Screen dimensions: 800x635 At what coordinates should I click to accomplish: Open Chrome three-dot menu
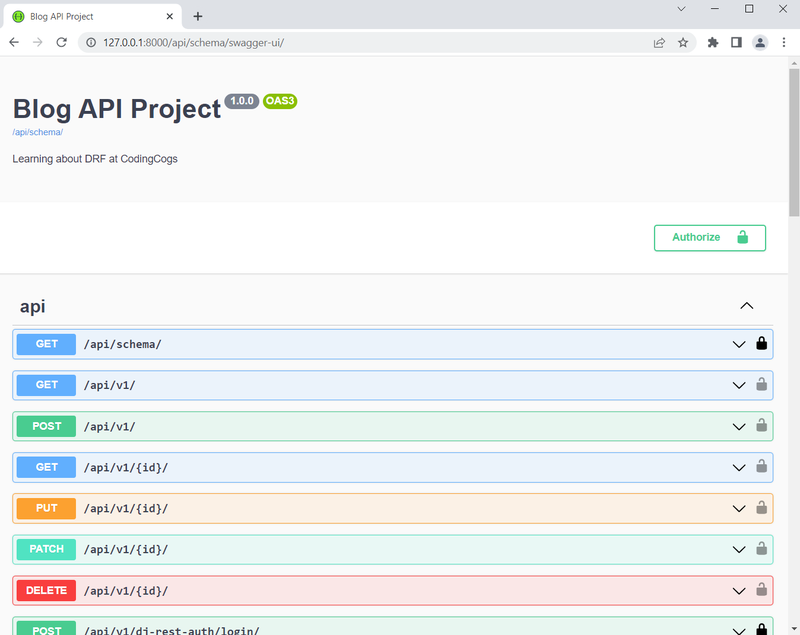click(x=784, y=43)
